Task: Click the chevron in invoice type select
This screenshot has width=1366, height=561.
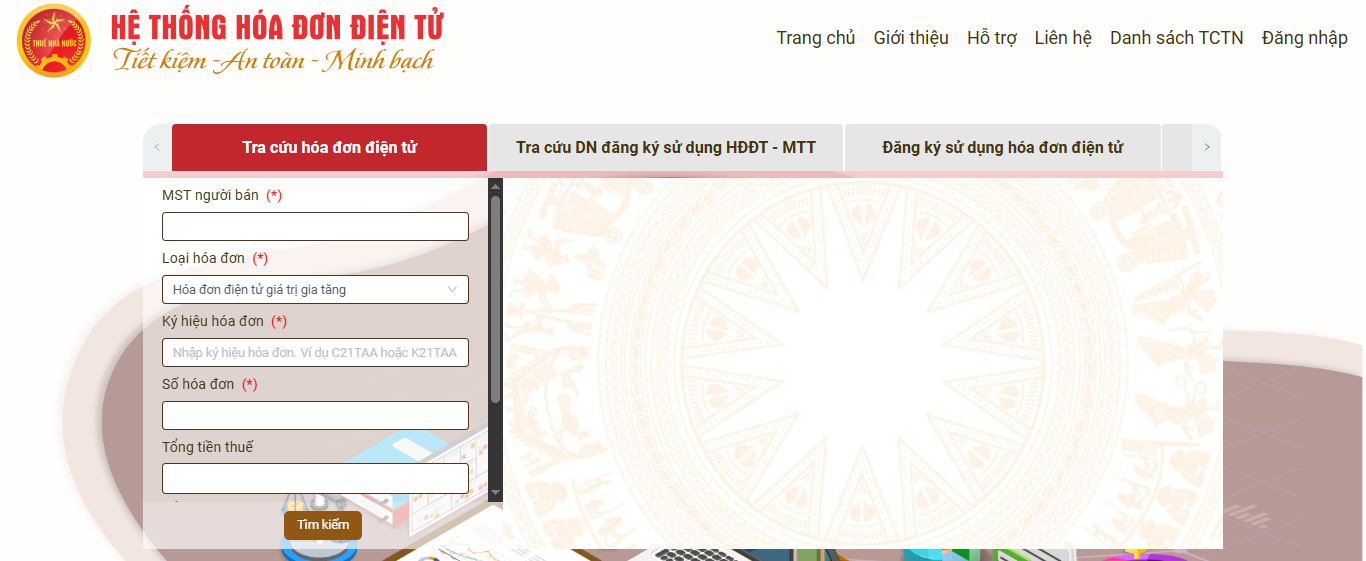Action: (x=452, y=290)
